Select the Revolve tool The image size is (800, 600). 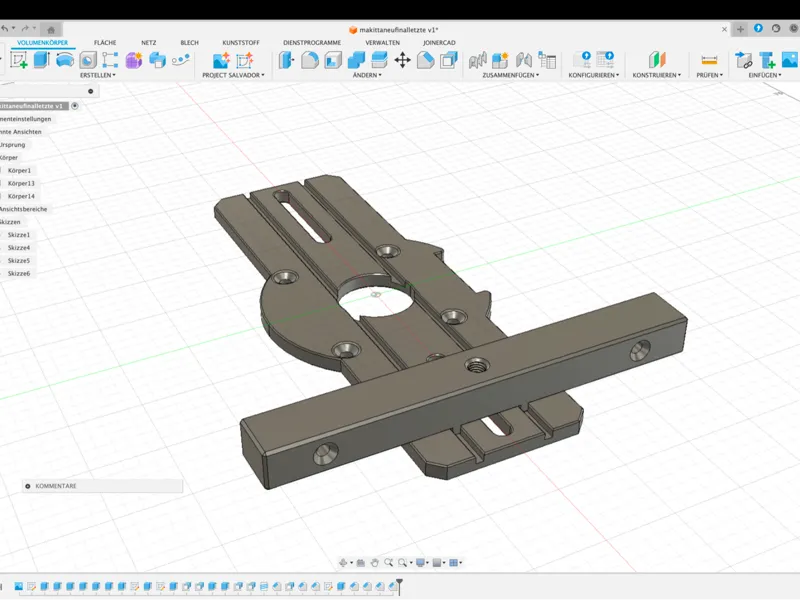[x=65, y=60]
